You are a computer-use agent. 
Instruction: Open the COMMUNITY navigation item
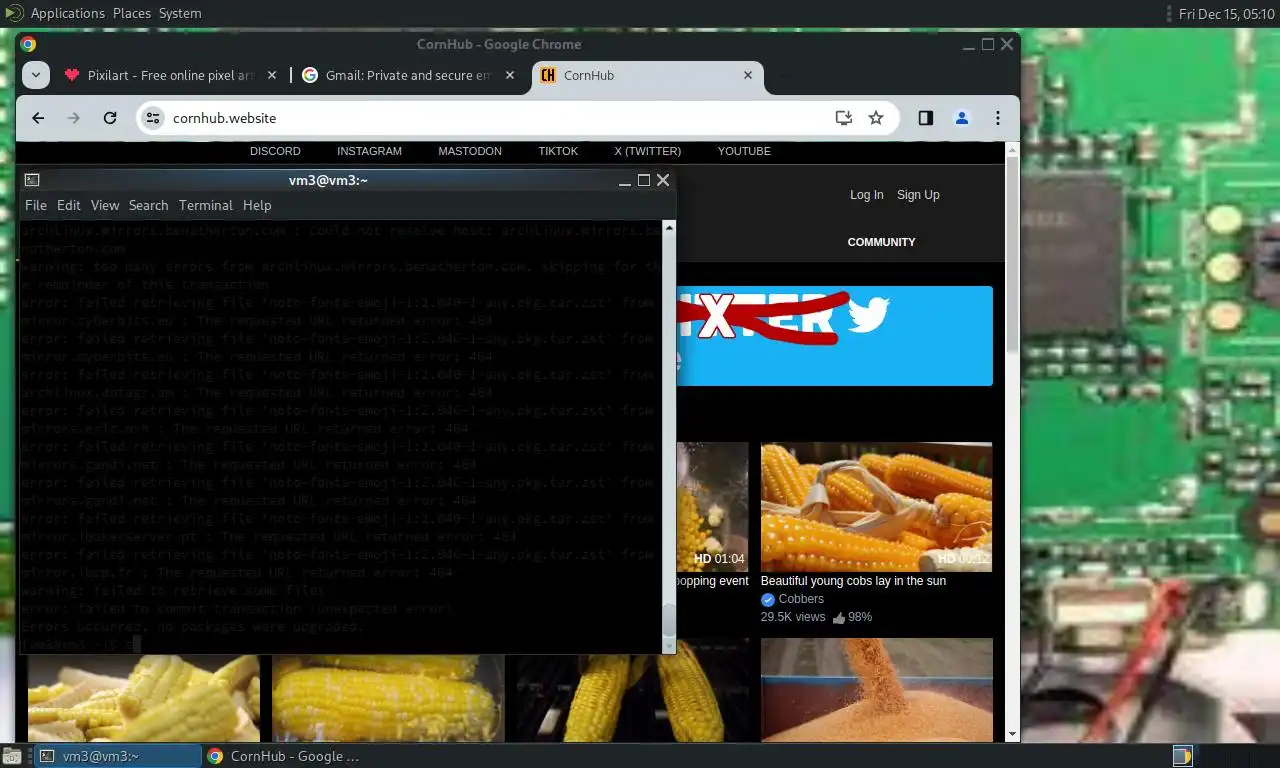tap(881, 242)
